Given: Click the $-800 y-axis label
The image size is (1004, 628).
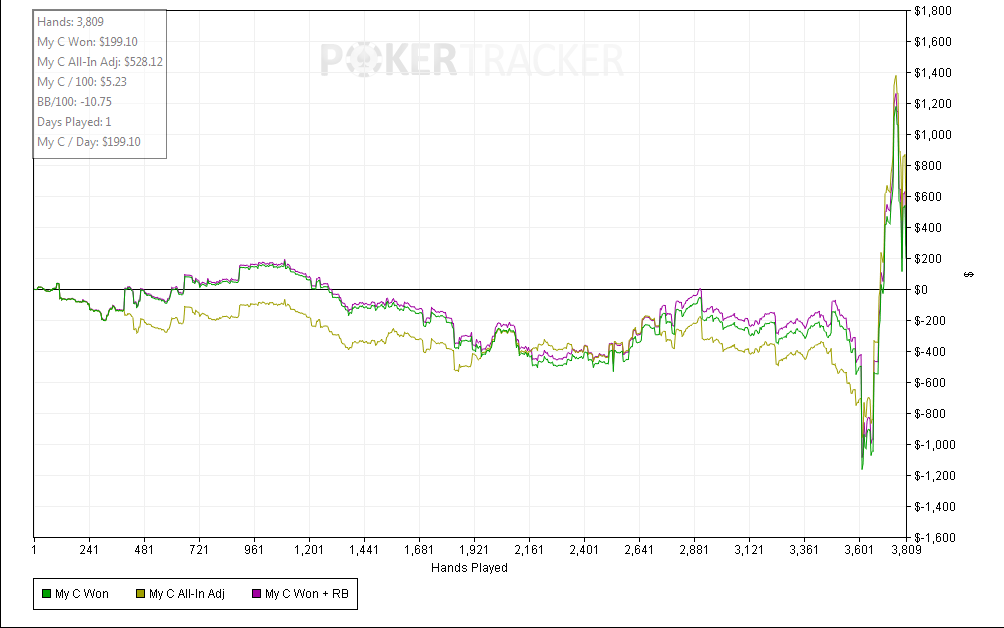Looking at the screenshot, I should click(x=930, y=414).
